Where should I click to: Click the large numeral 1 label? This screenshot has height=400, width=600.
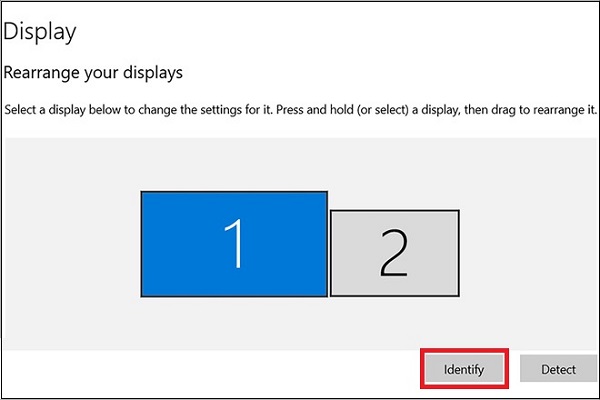(234, 242)
